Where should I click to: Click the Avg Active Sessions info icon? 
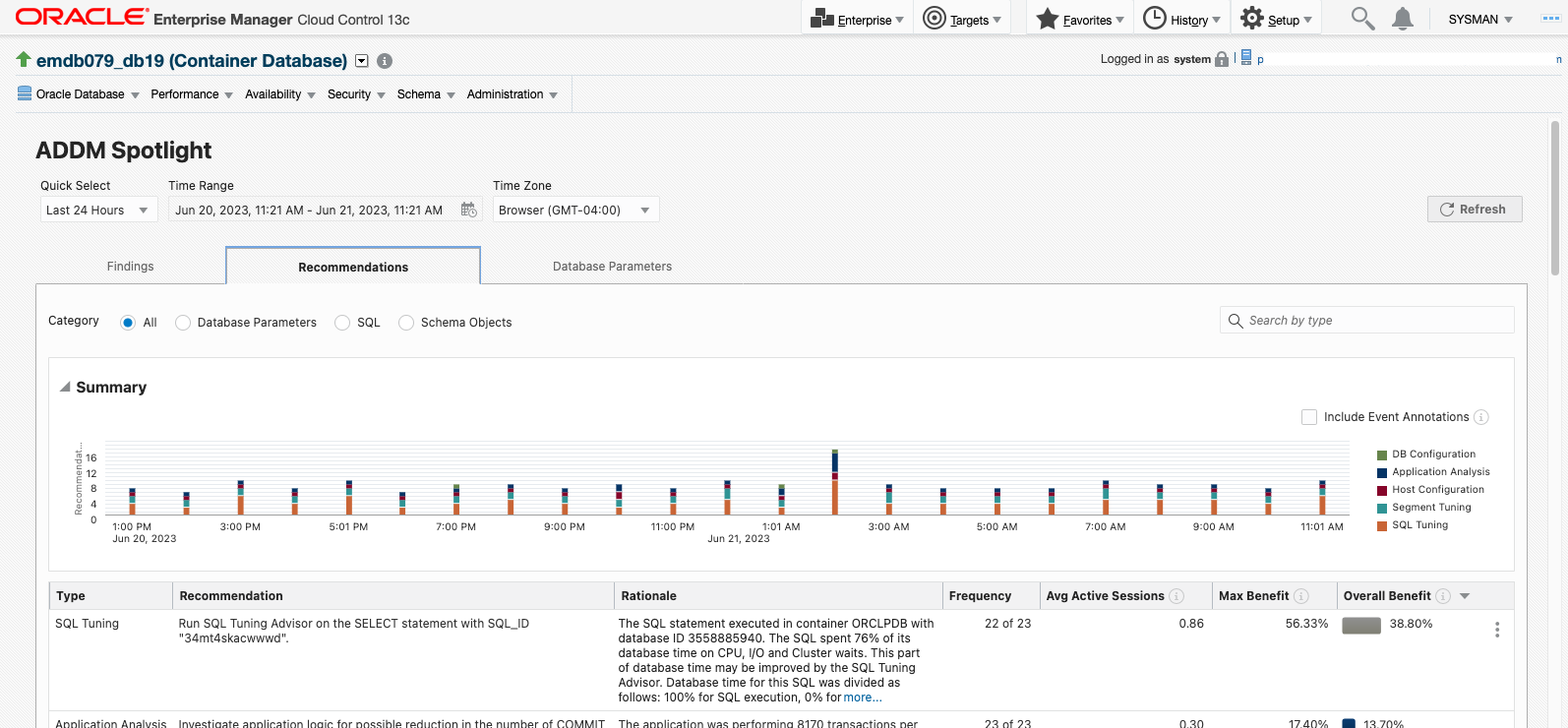click(1176, 596)
